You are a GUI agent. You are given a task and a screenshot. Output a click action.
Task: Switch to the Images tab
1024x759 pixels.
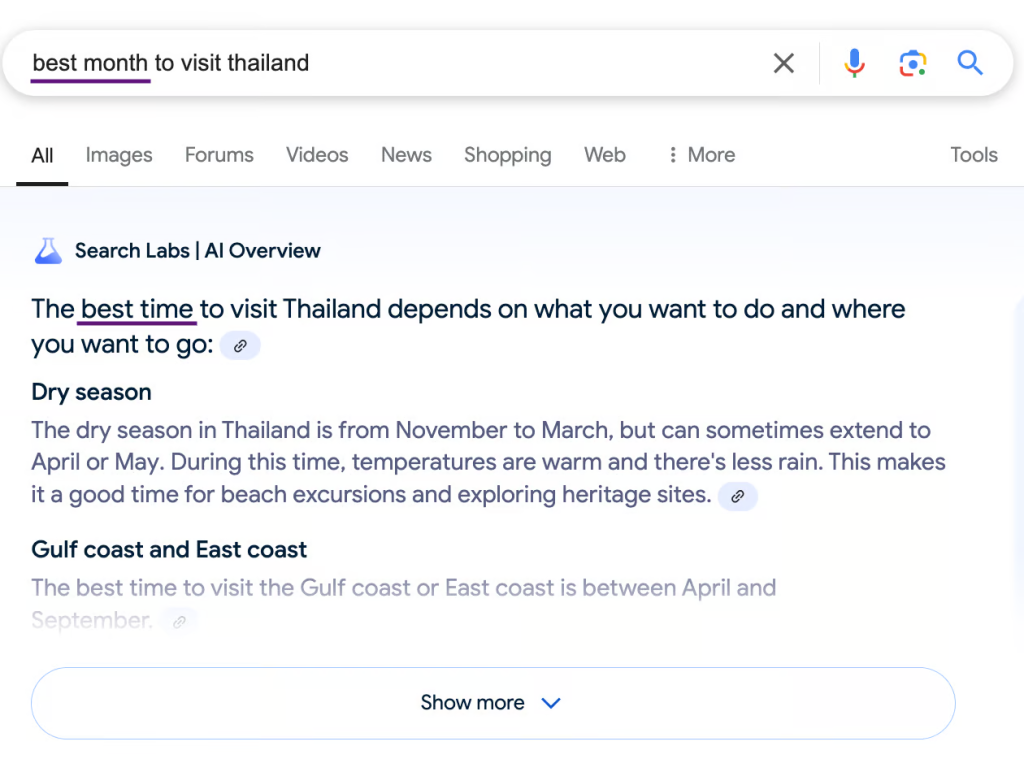[119, 155]
